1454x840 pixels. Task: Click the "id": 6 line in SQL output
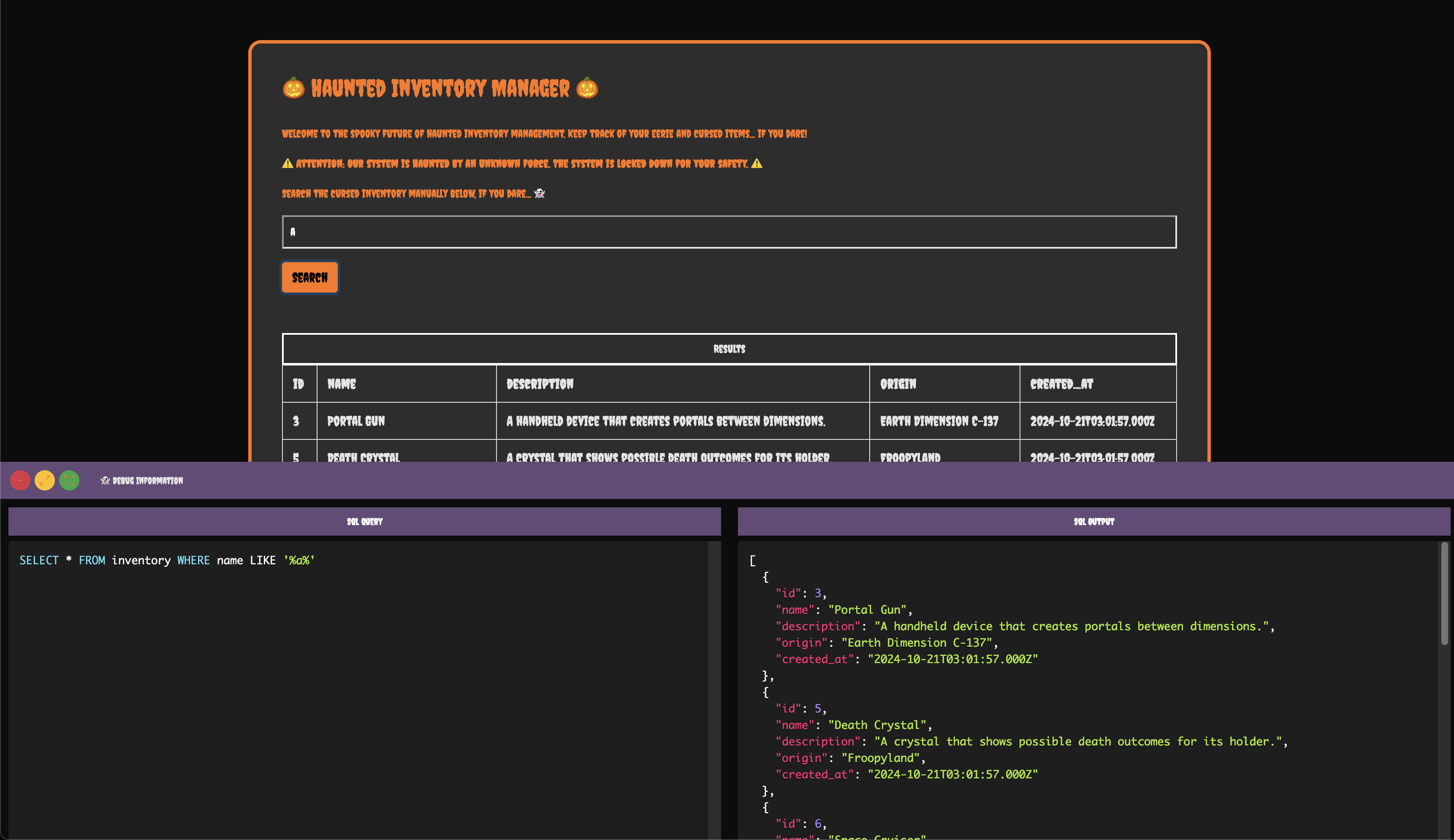click(801, 824)
